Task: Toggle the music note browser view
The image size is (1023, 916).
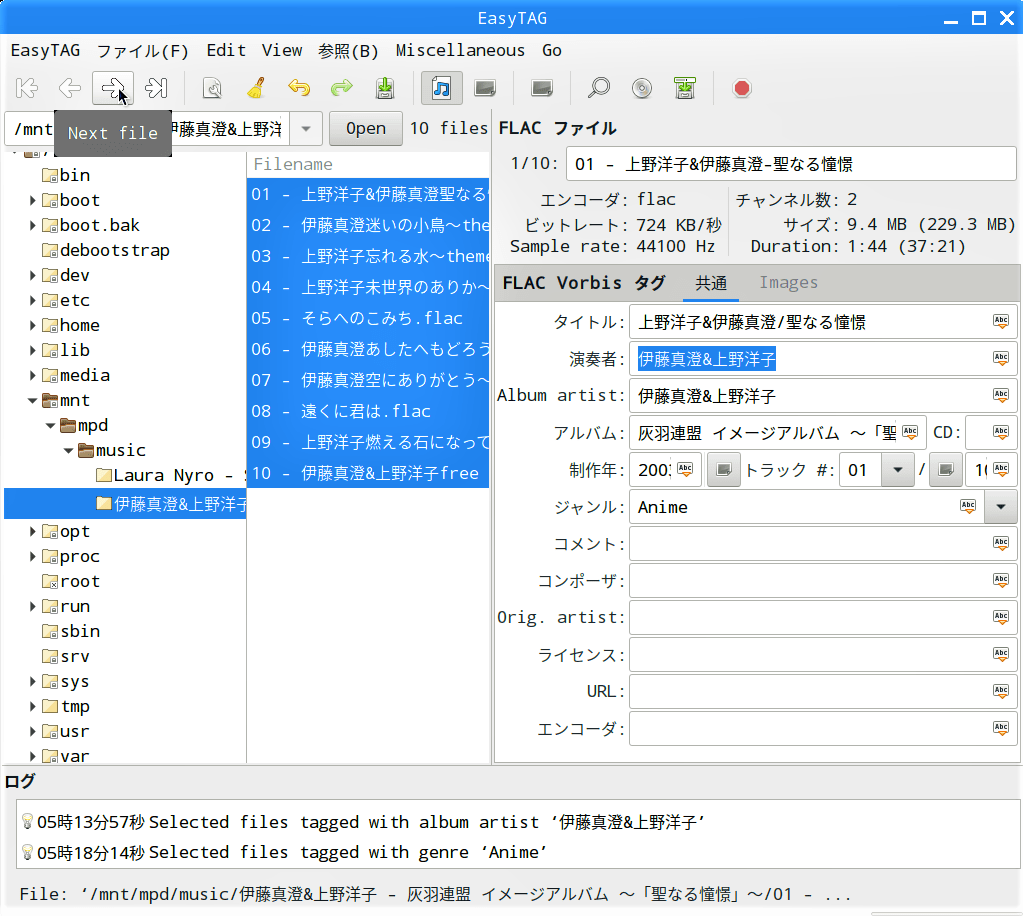Action: tap(442, 88)
